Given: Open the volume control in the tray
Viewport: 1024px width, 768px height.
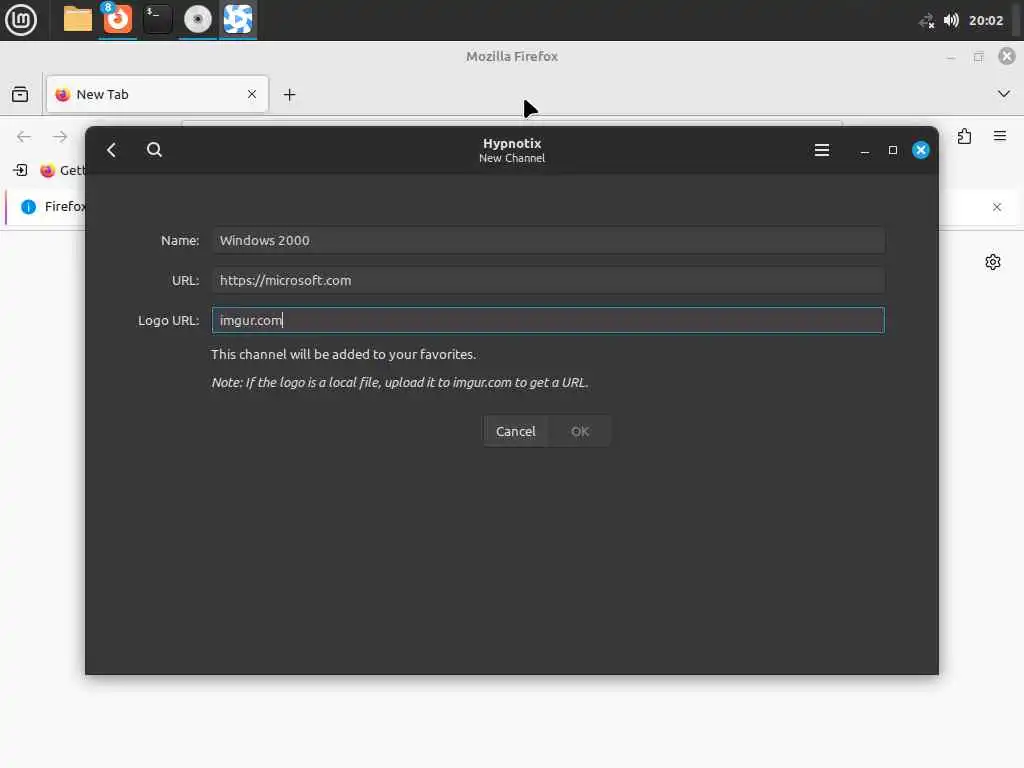Looking at the screenshot, I should click(x=951, y=20).
